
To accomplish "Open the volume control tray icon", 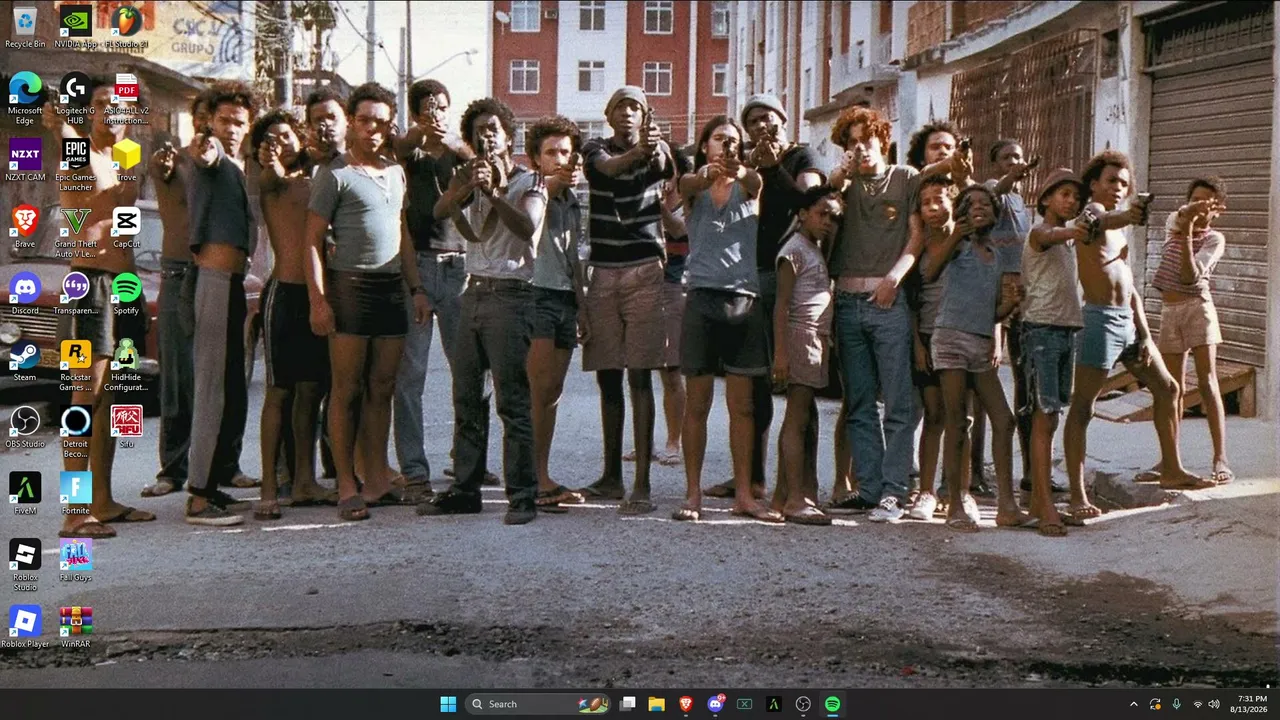I will point(1214,704).
